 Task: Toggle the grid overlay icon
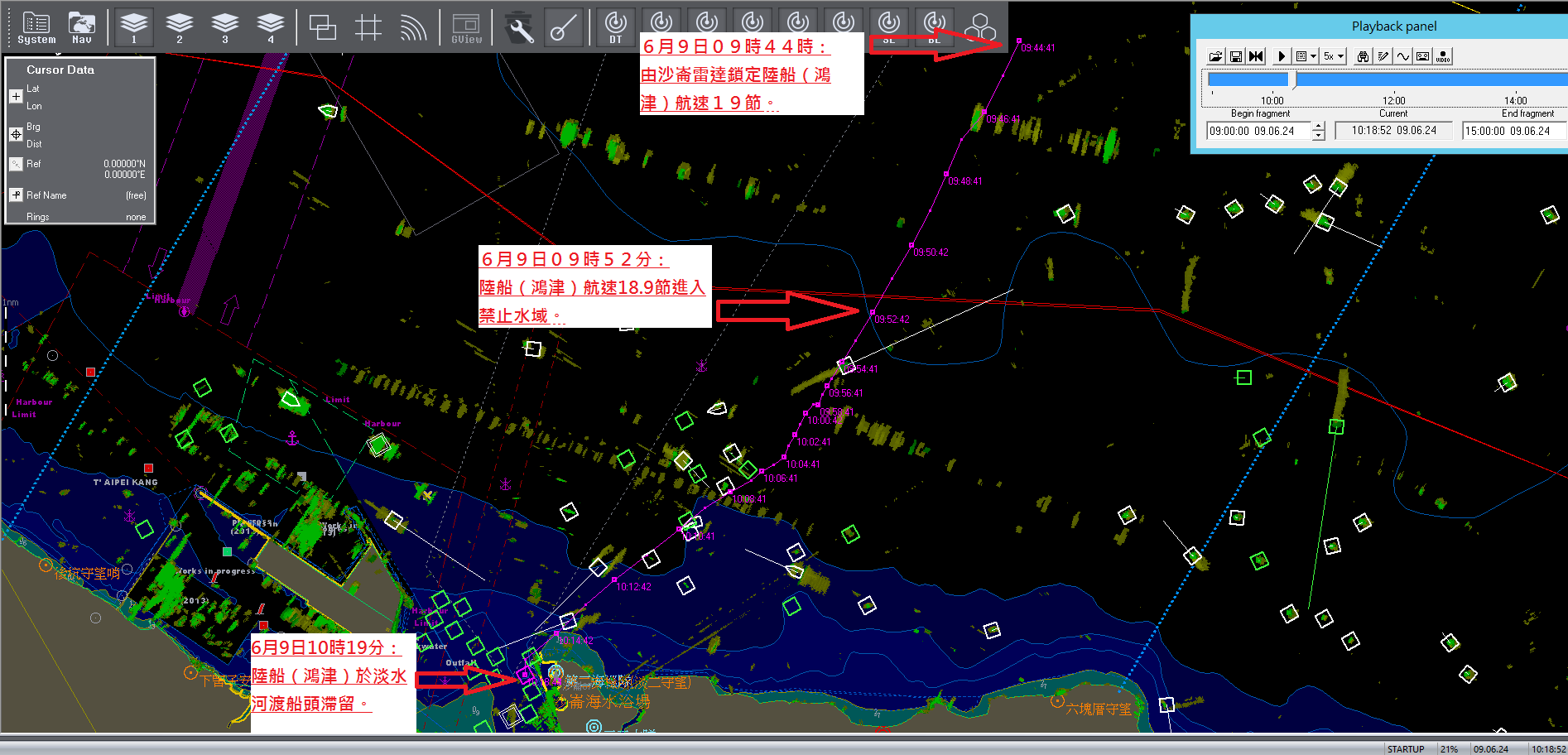coord(368,28)
